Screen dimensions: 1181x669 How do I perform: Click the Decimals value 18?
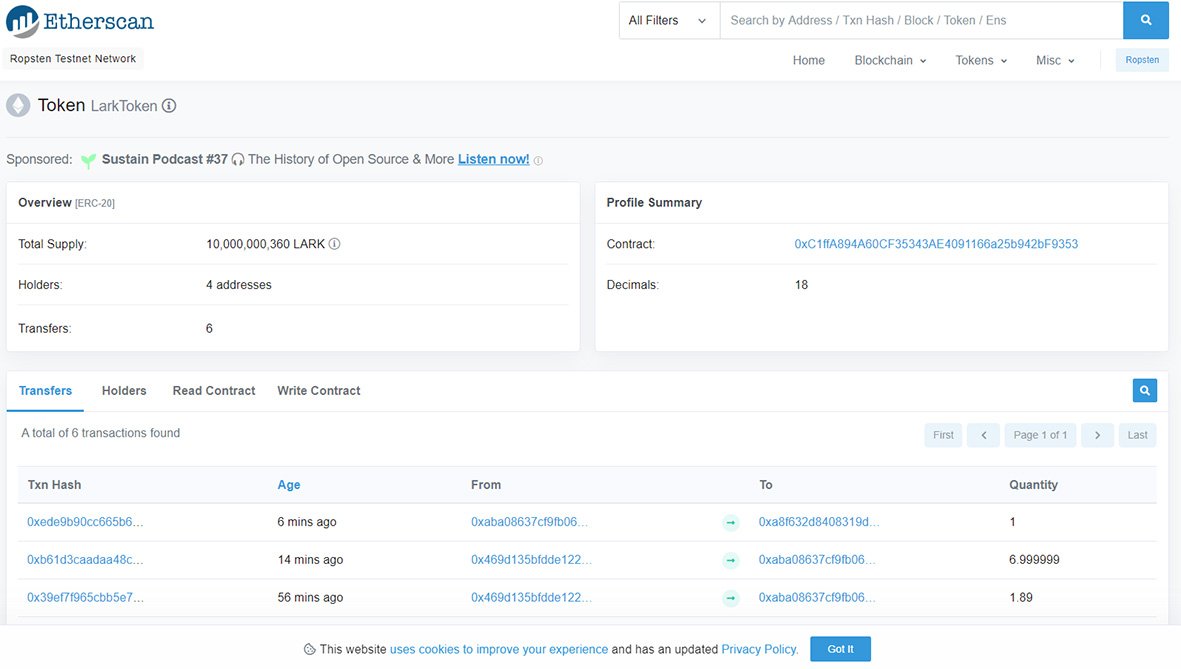(x=801, y=285)
